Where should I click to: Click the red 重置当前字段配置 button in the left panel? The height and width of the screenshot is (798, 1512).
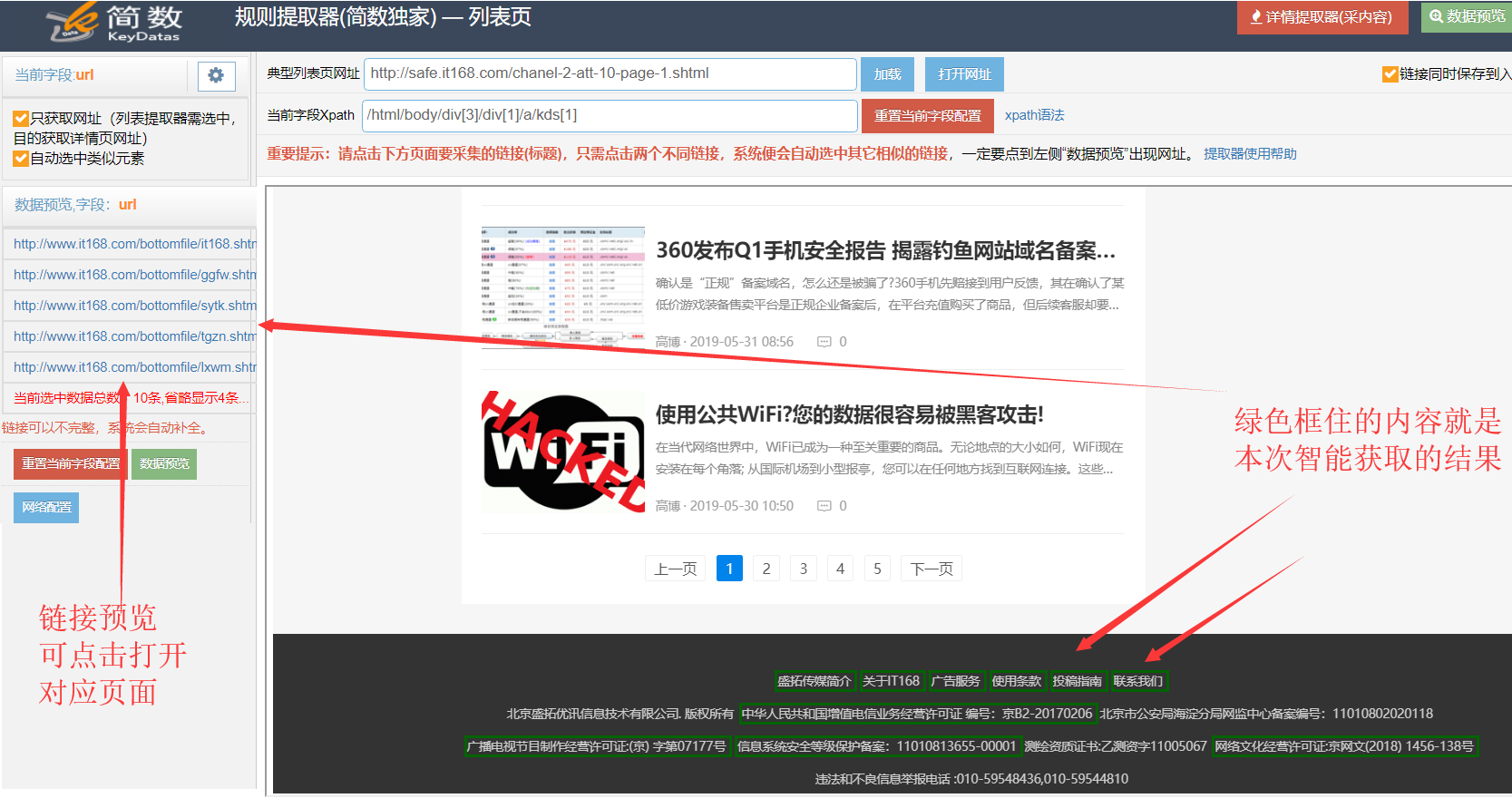71,464
